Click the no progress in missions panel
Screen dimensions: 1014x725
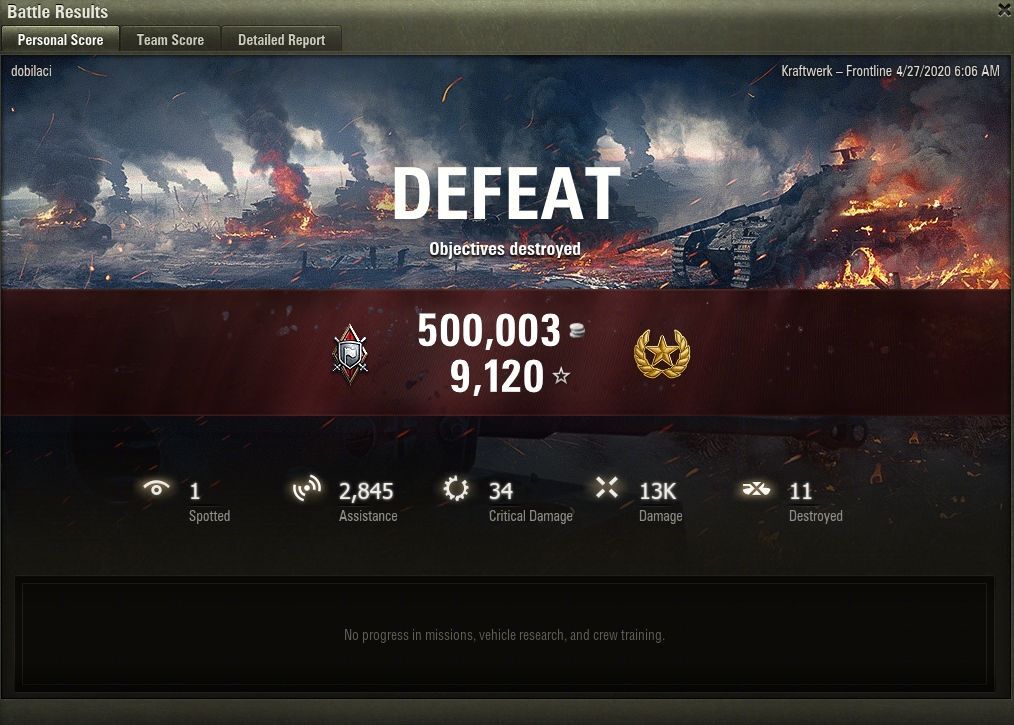point(504,634)
